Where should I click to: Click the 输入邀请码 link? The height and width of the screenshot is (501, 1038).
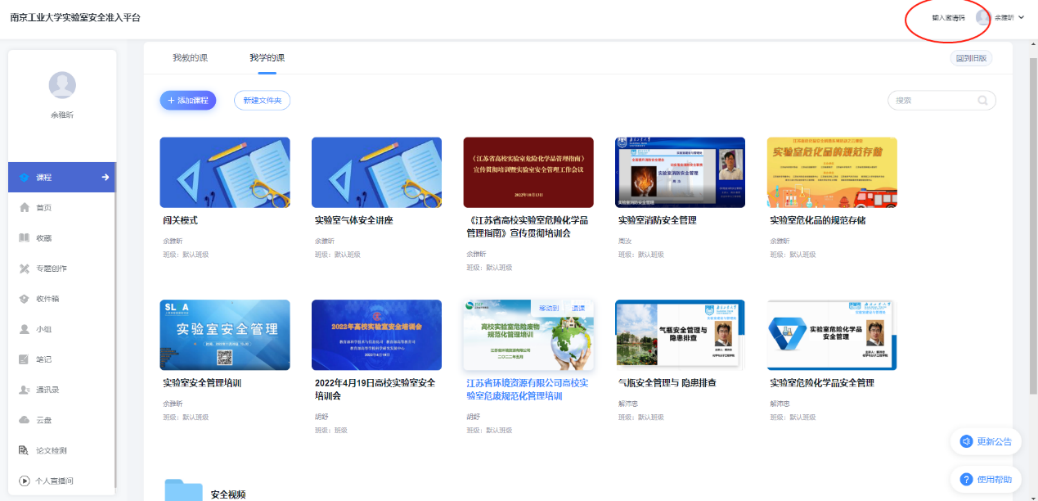[948, 18]
